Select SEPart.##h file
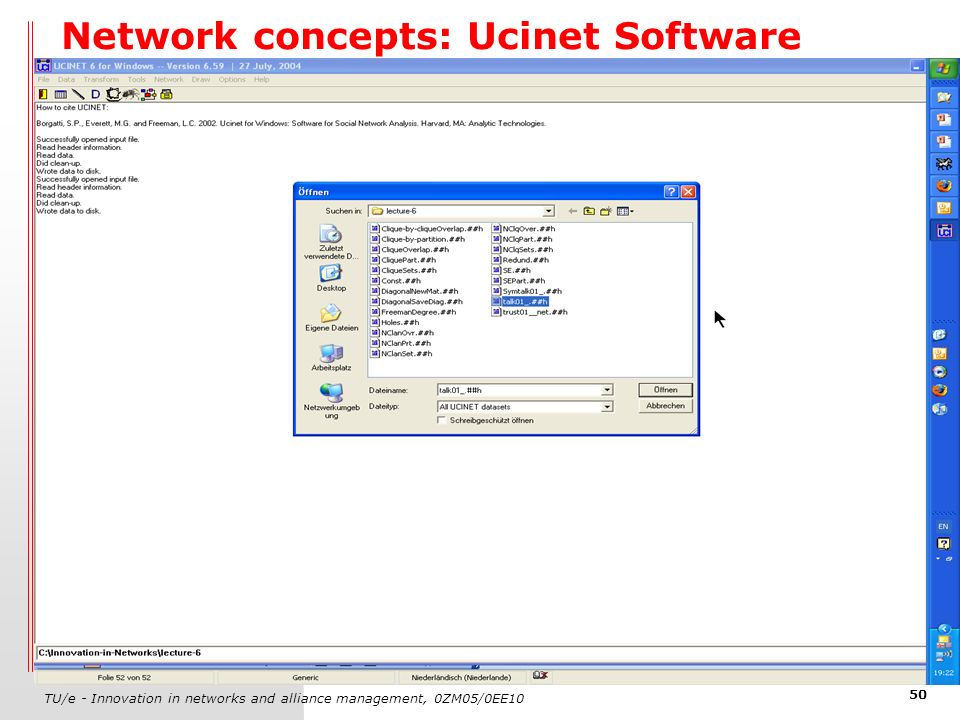 click(519, 281)
